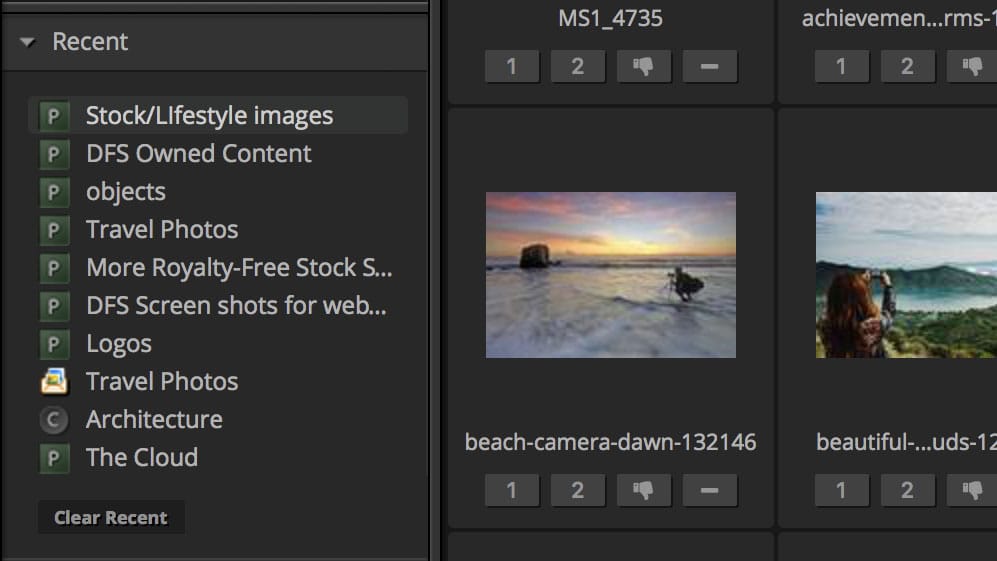Viewport: 997px width, 561px height.
Task: Select the beach sunset photo thumbnail
Action: (x=610, y=275)
